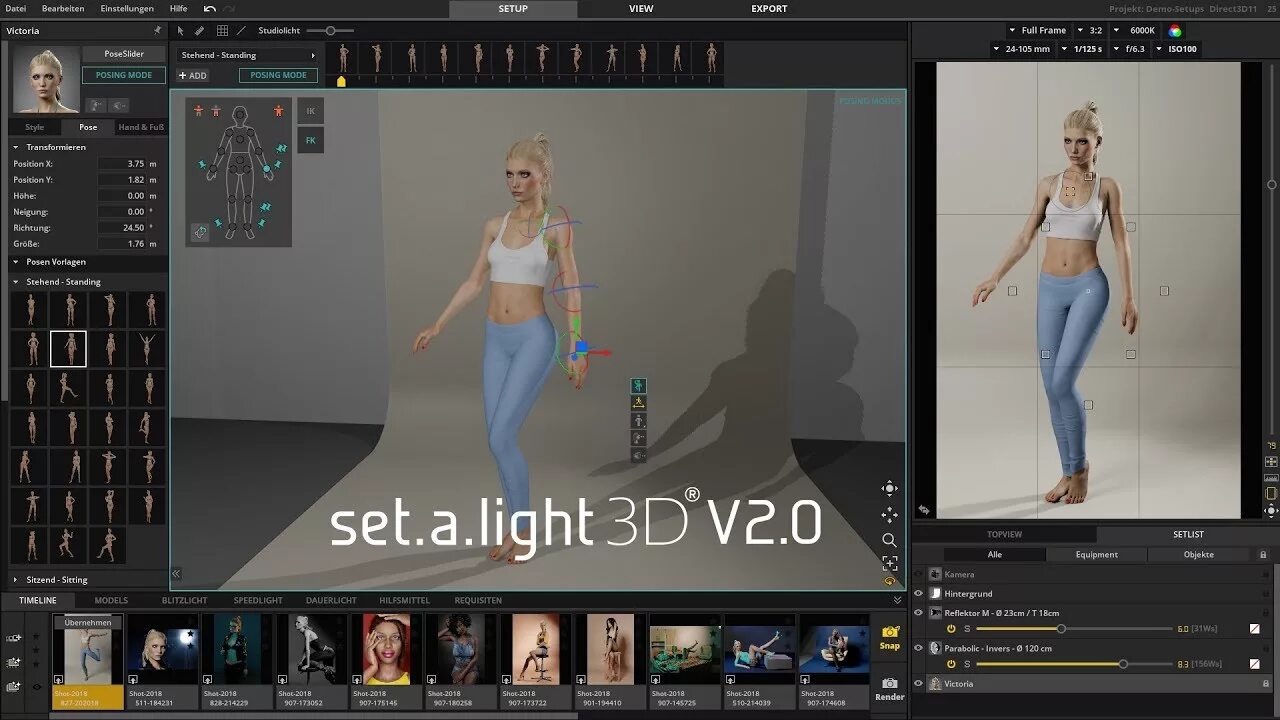Click the portrait orientation icon in camera panel
The width and height of the screenshot is (1280, 720).
click(x=1271, y=493)
